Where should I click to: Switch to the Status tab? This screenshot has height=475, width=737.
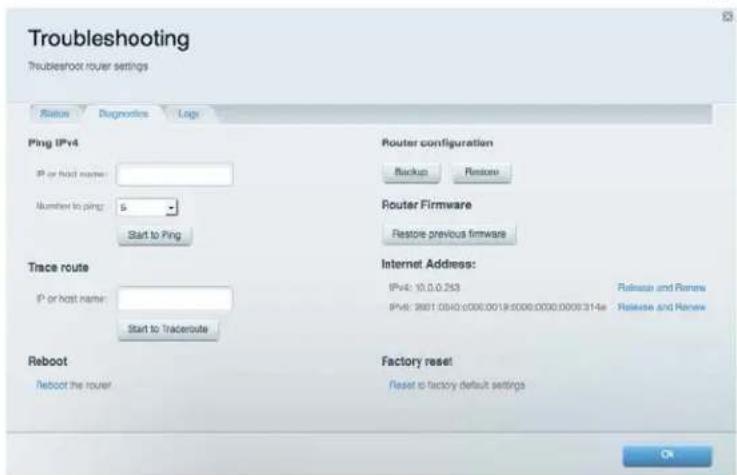[55, 114]
